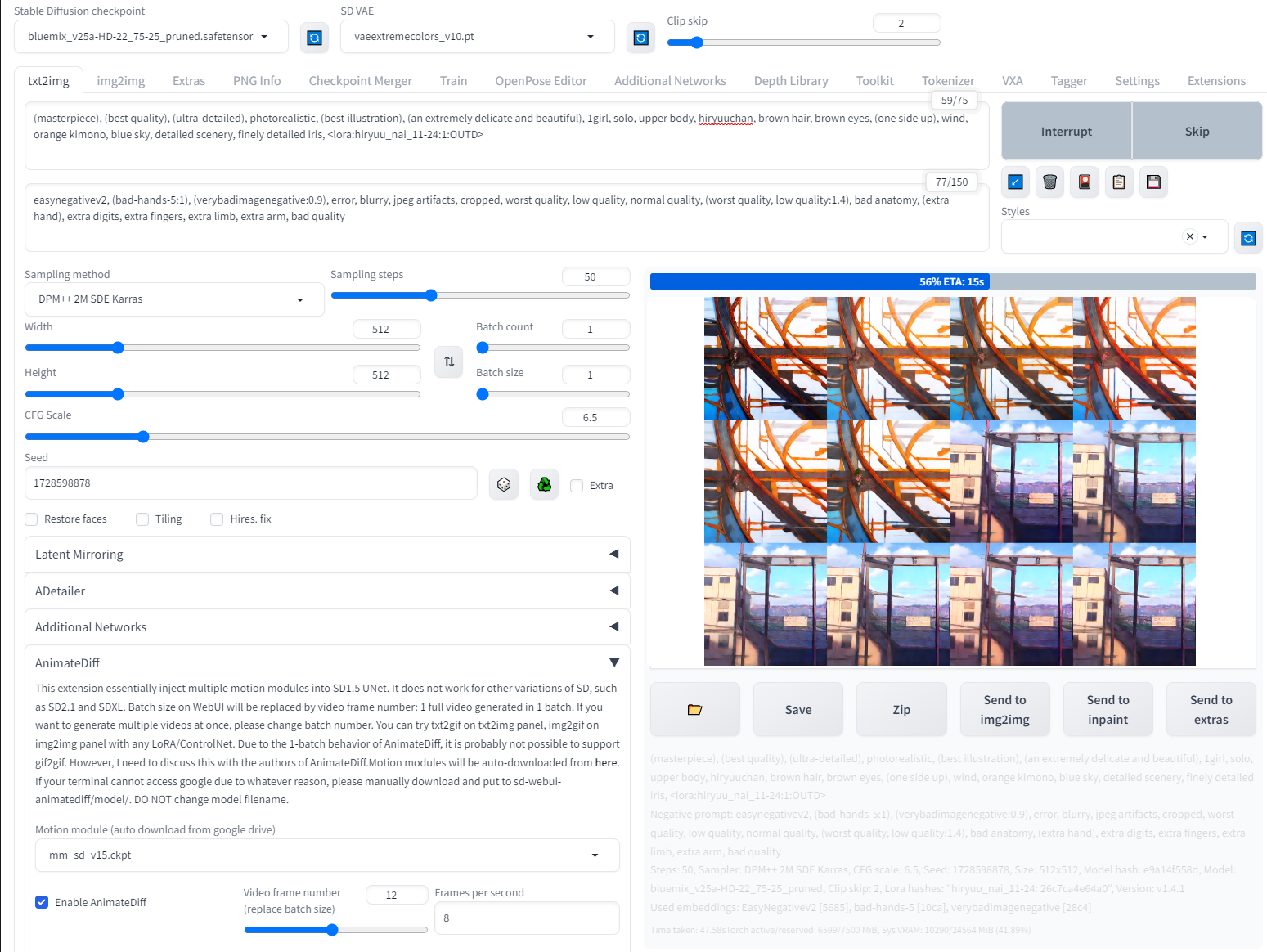This screenshot has height=952, width=1267.
Task: Collapse the AnimateDiff section
Action: tap(614, 662)
